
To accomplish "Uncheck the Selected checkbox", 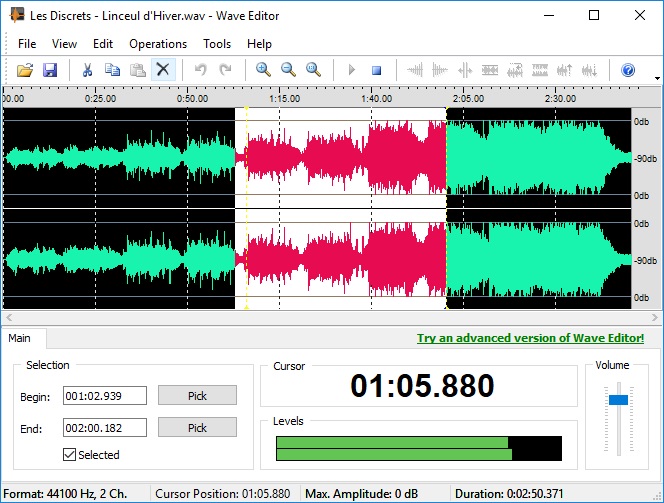I will point(69,455).
